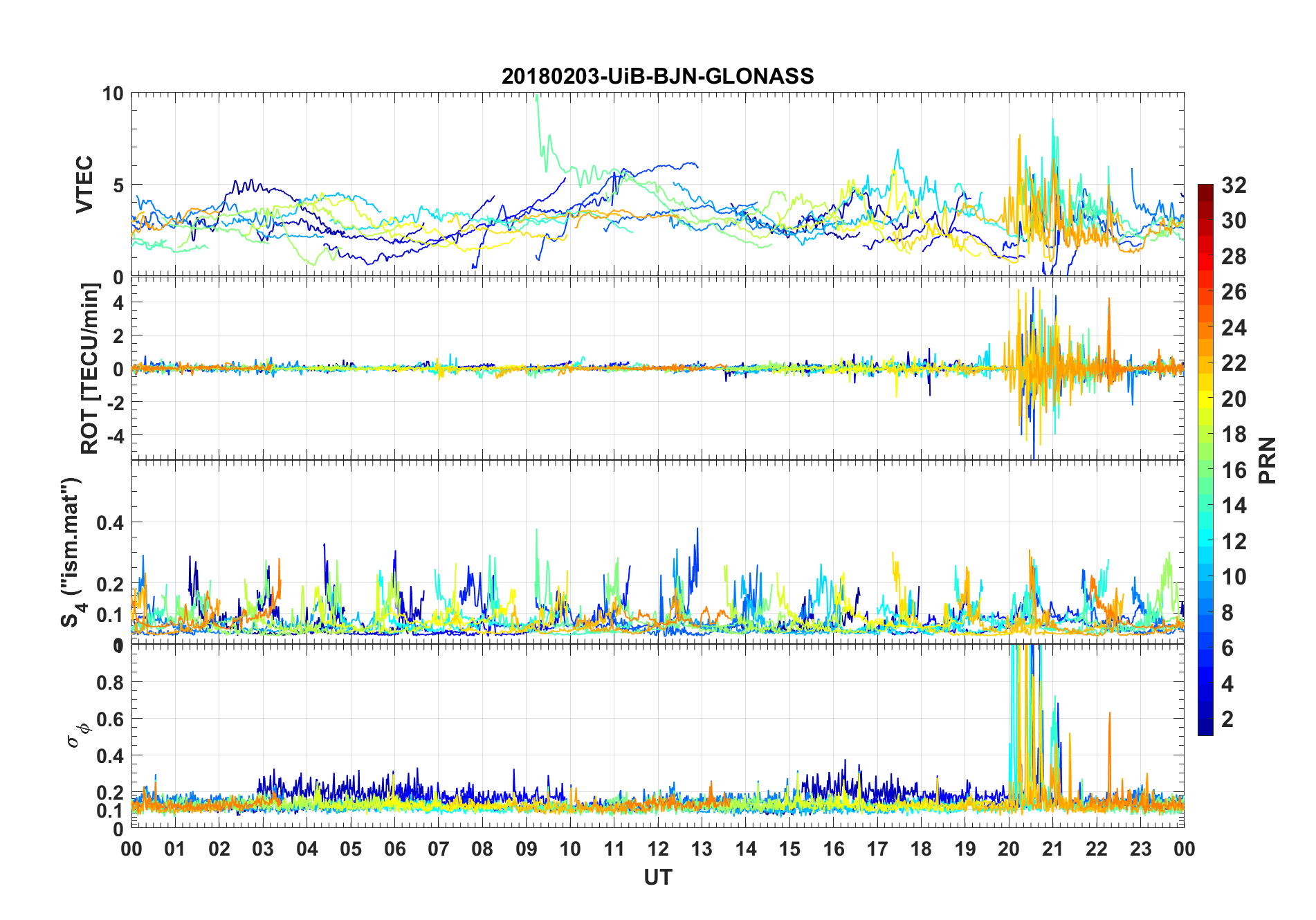
Task: Click the 20 tick on the UT axis
Action: point(1009,849)
